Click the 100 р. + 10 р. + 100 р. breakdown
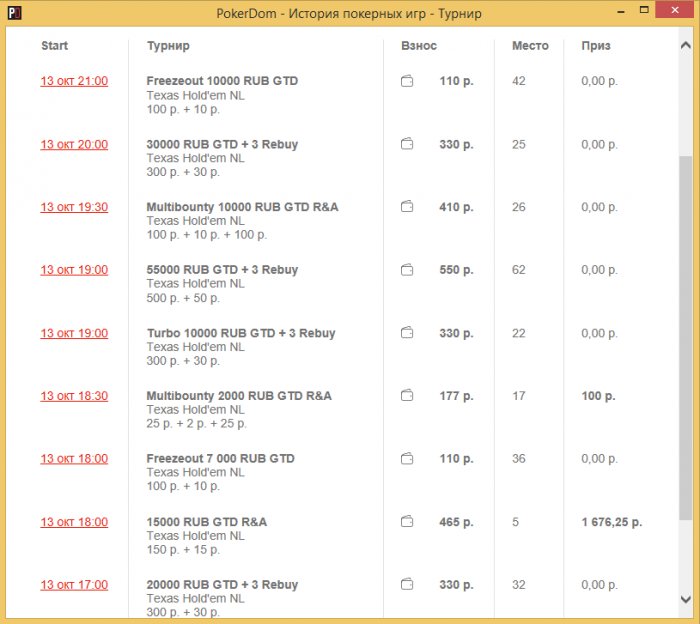The image size is (700, 624). [x=207, y=235]
